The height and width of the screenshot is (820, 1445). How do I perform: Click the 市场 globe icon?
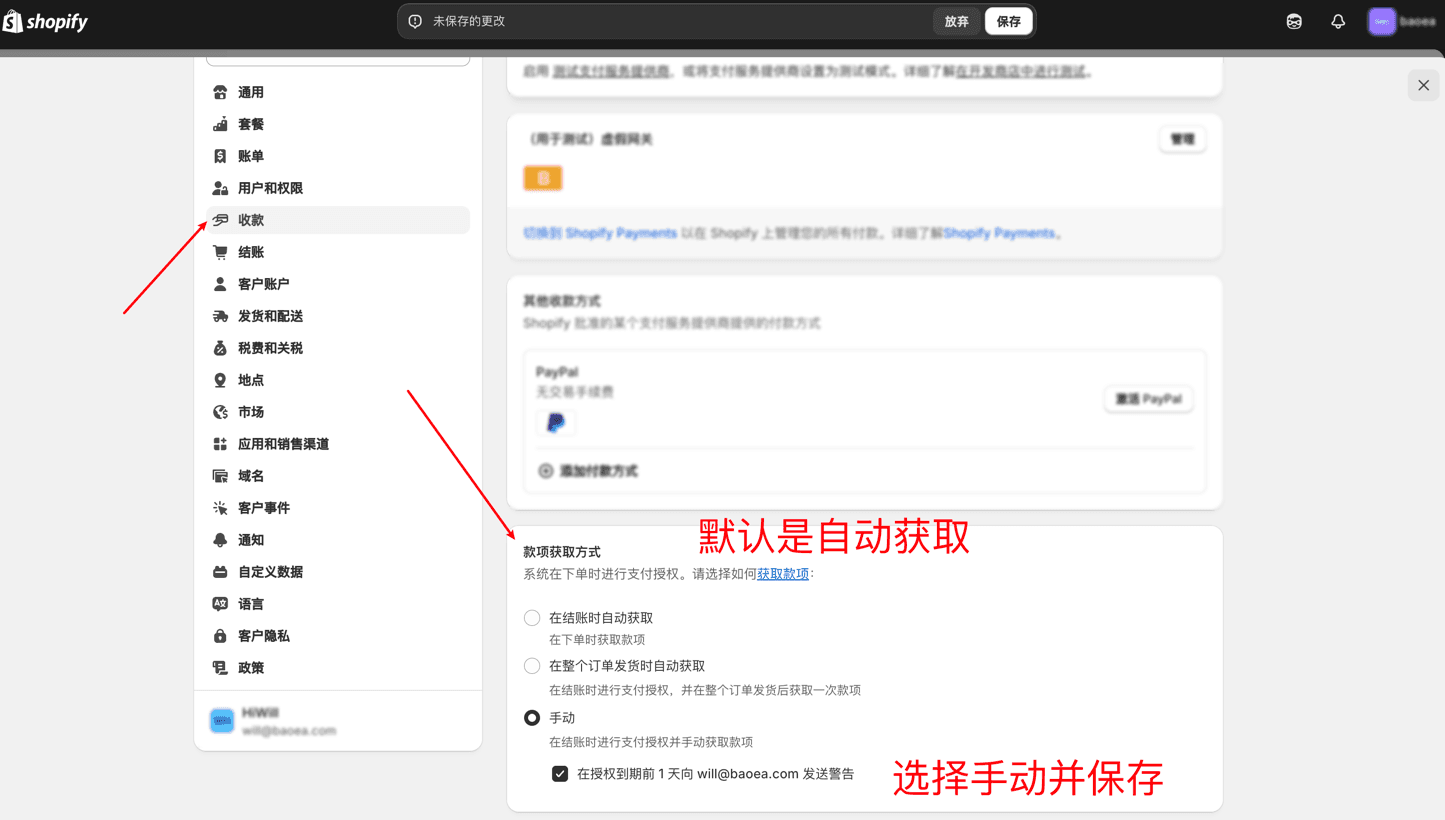220,412
